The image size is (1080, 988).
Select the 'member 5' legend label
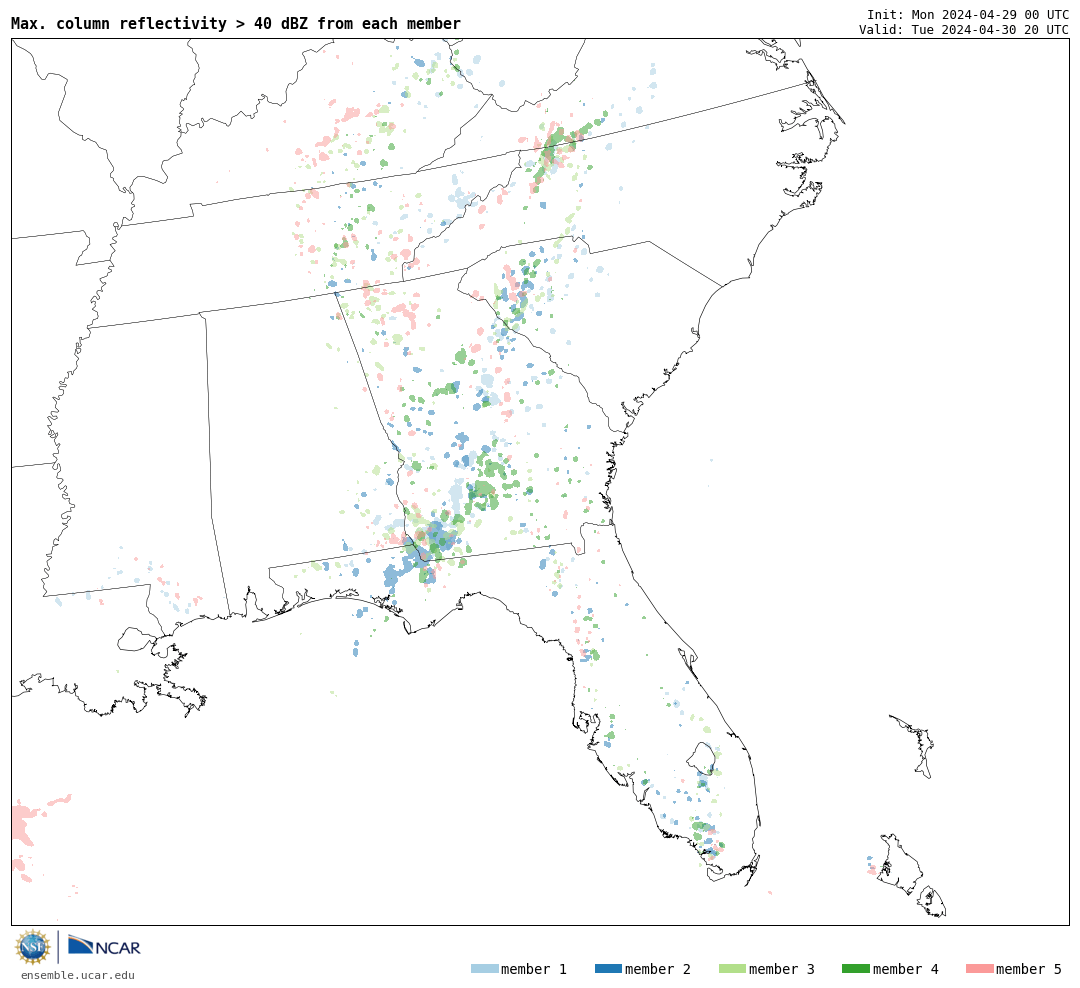(1029, 969)
